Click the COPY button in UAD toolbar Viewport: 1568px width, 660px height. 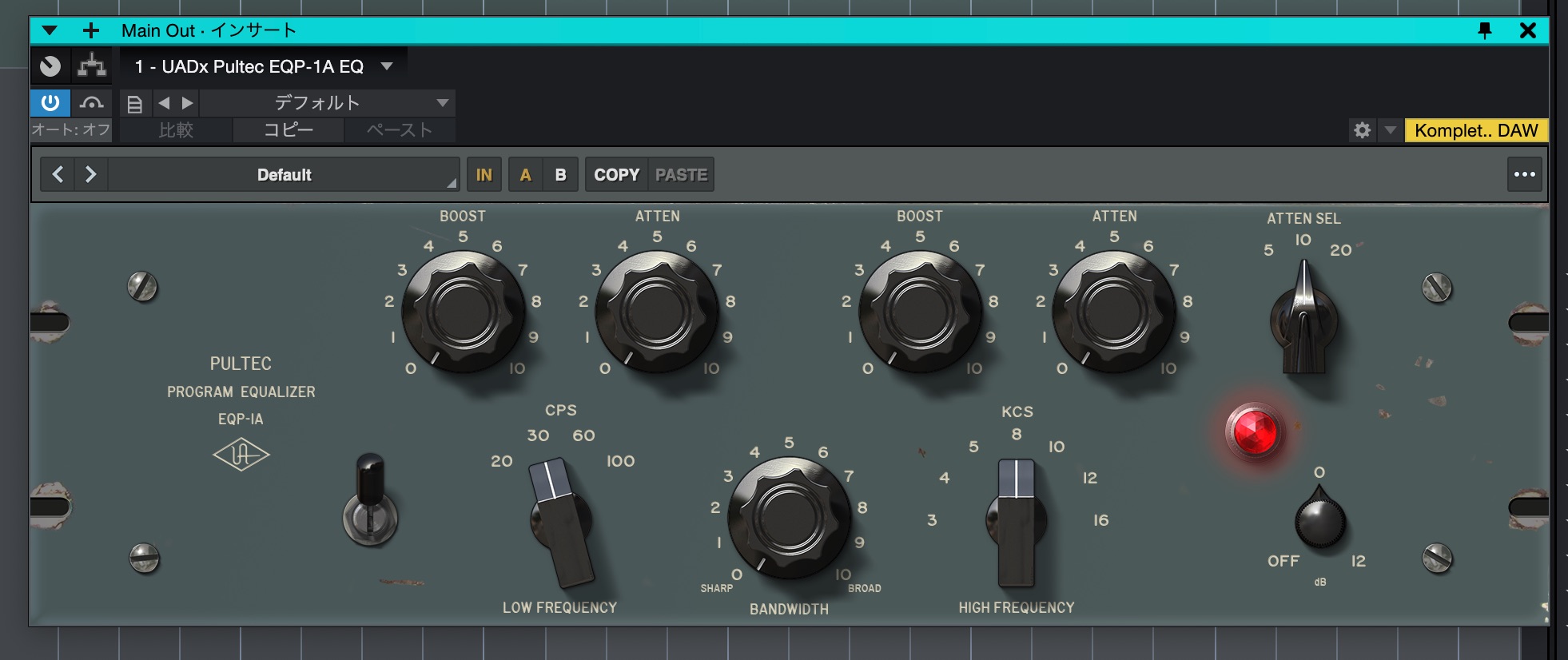coord(616,174)
